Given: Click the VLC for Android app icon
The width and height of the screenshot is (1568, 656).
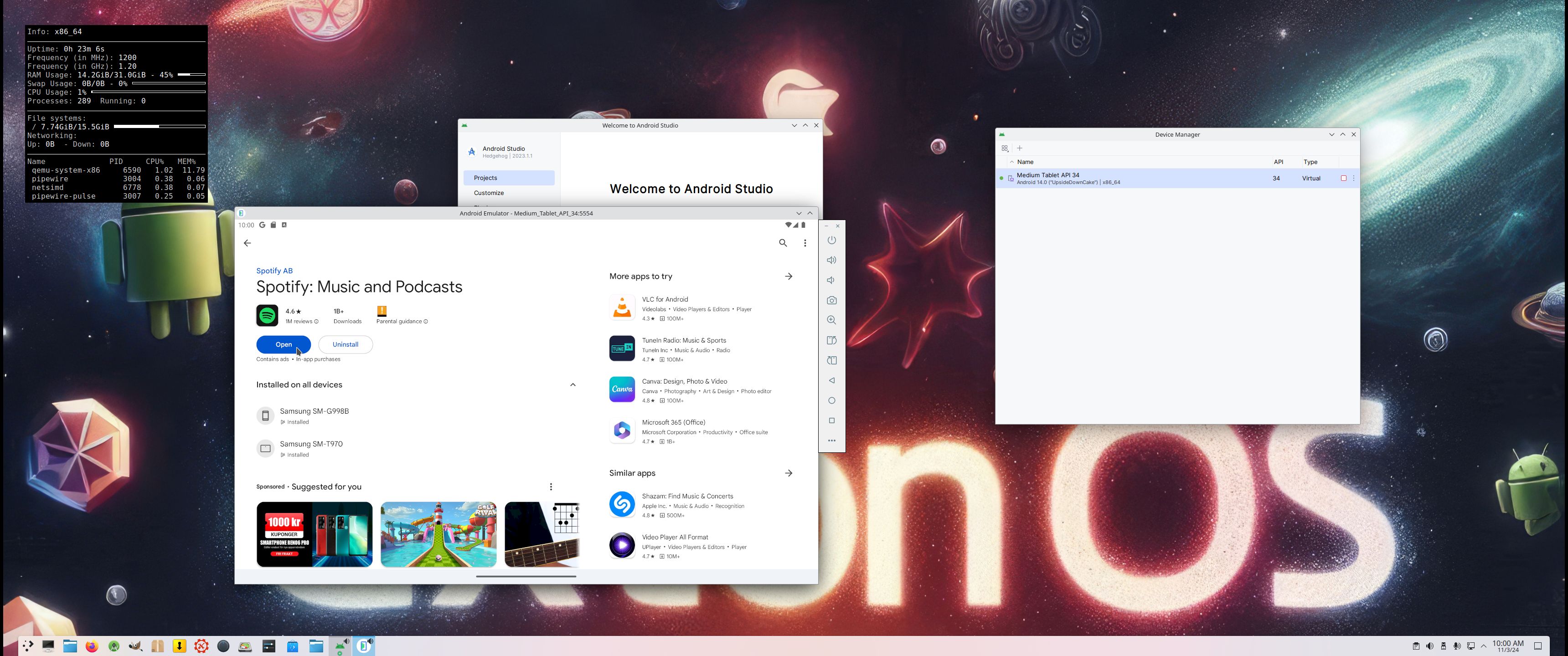Looking at the screenshot, I should pyautogui.click(x=622, y=308).
